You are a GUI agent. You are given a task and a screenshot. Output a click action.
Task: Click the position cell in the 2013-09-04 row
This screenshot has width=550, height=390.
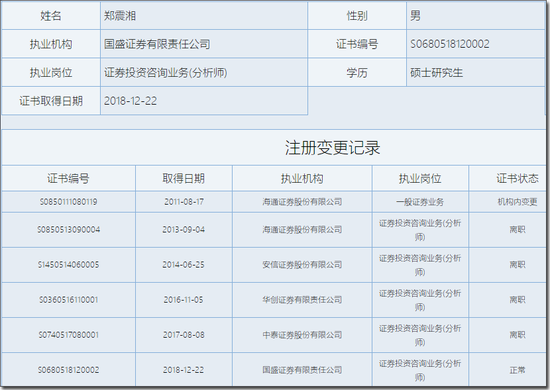click(x=420, y=230)
